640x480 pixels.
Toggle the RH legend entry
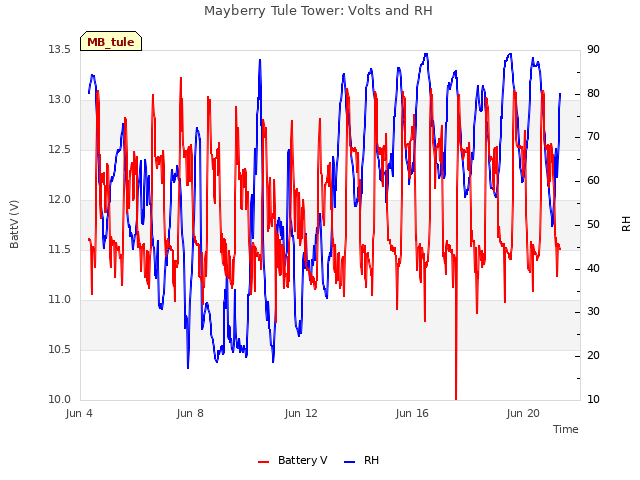(362, 460)
